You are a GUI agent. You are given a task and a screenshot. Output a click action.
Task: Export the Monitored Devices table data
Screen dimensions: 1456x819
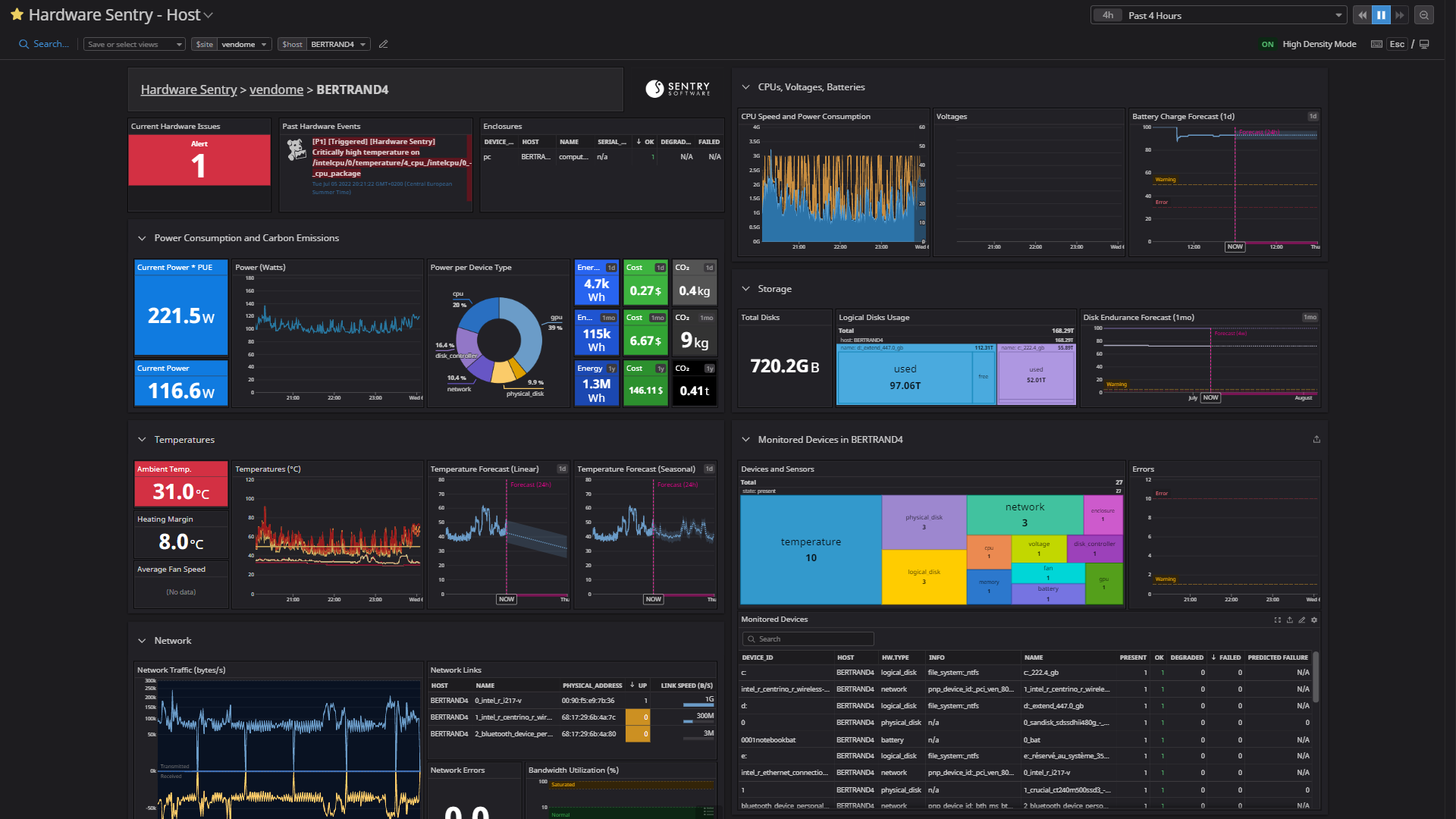[x=1290, y=620]
